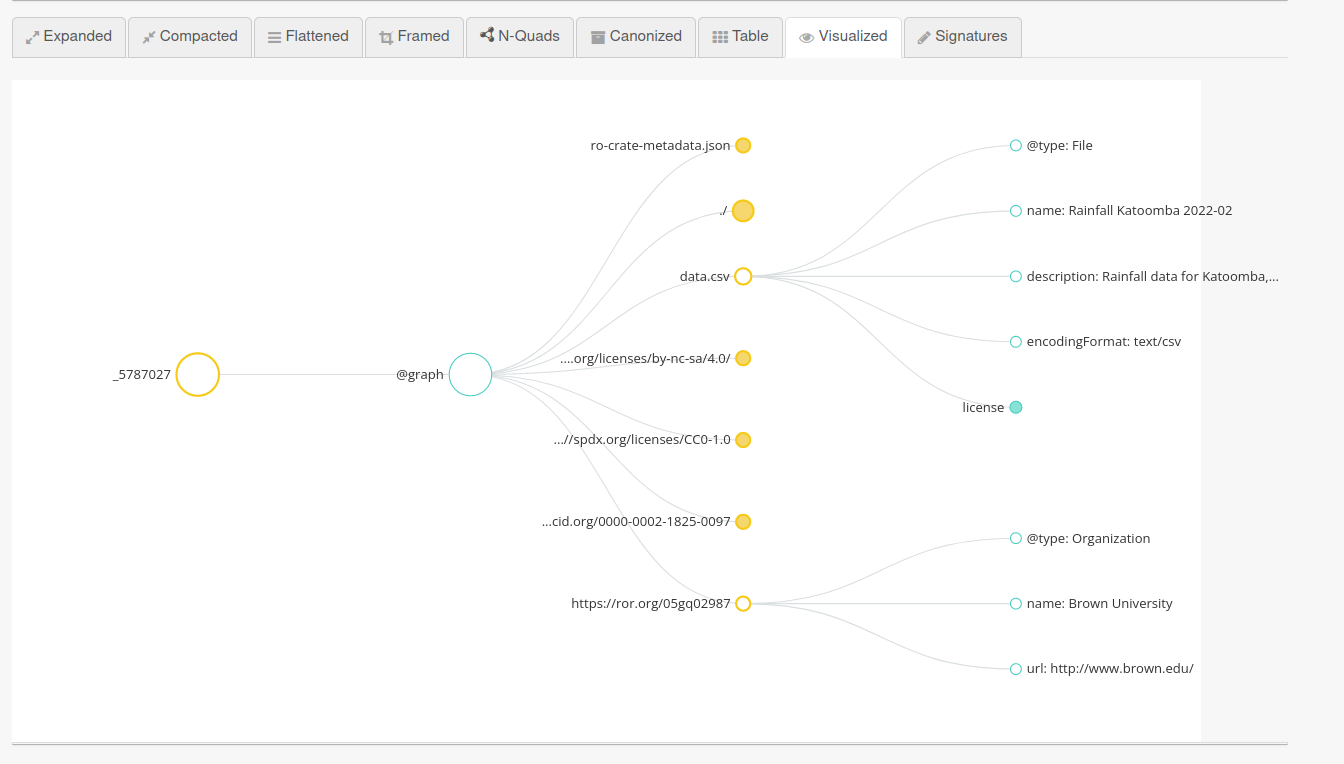Click the ....org/licenses/by-nc-sa/4.0/ label
This screenshot has width=1344, height=764.
pos(645,358)
